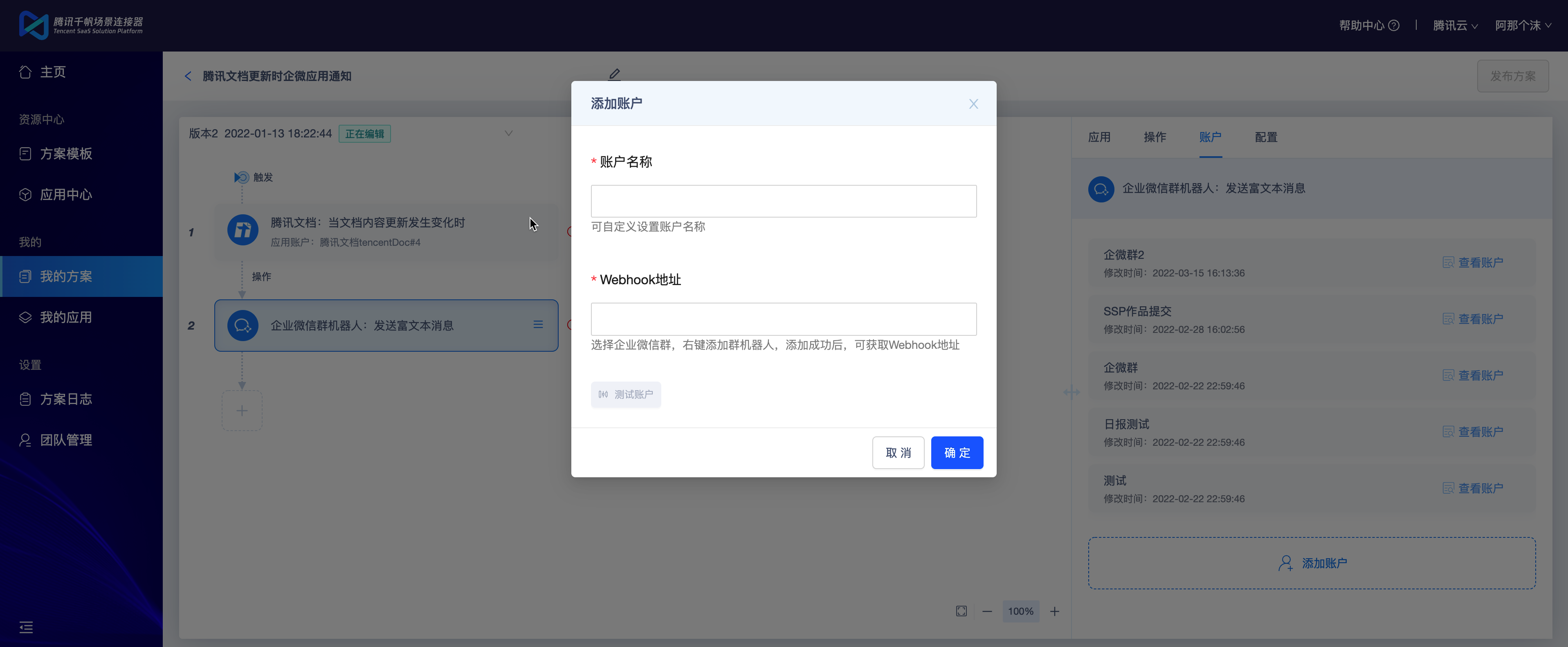Select the 企微群2 account row
The width and height of the screenshot is (1568, 647).
1312,263
